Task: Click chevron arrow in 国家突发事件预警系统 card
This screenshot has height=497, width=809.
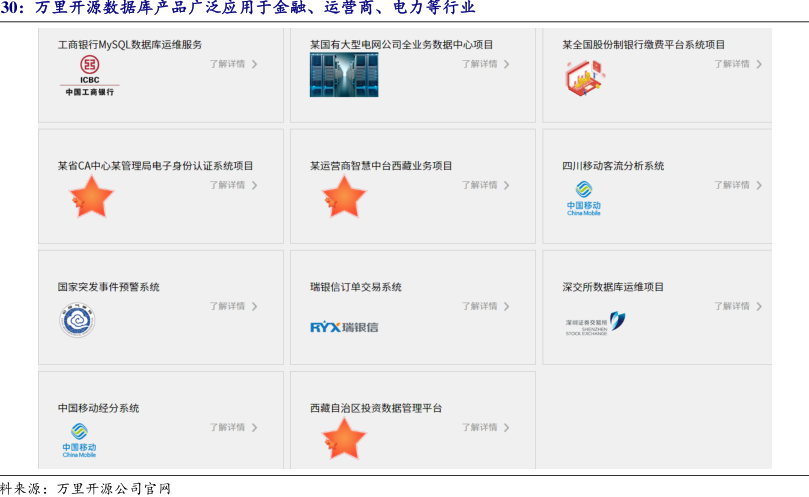Action: point(254,307)
